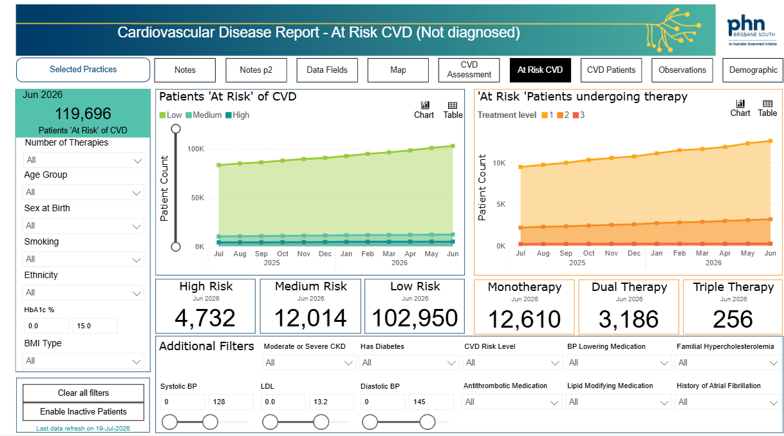Toggle the Low risk legend marker
The height and width of the screenshot is (436, 784).
click(162, 115)
